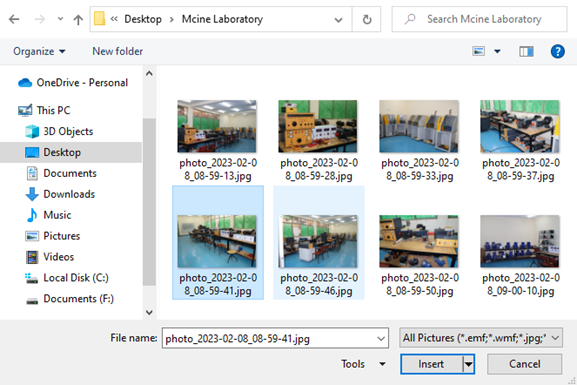Image resolution: width=577 pixels, height=385 pixels.
Task: Open Videos in the sidebar
Action: pos(49,257)
